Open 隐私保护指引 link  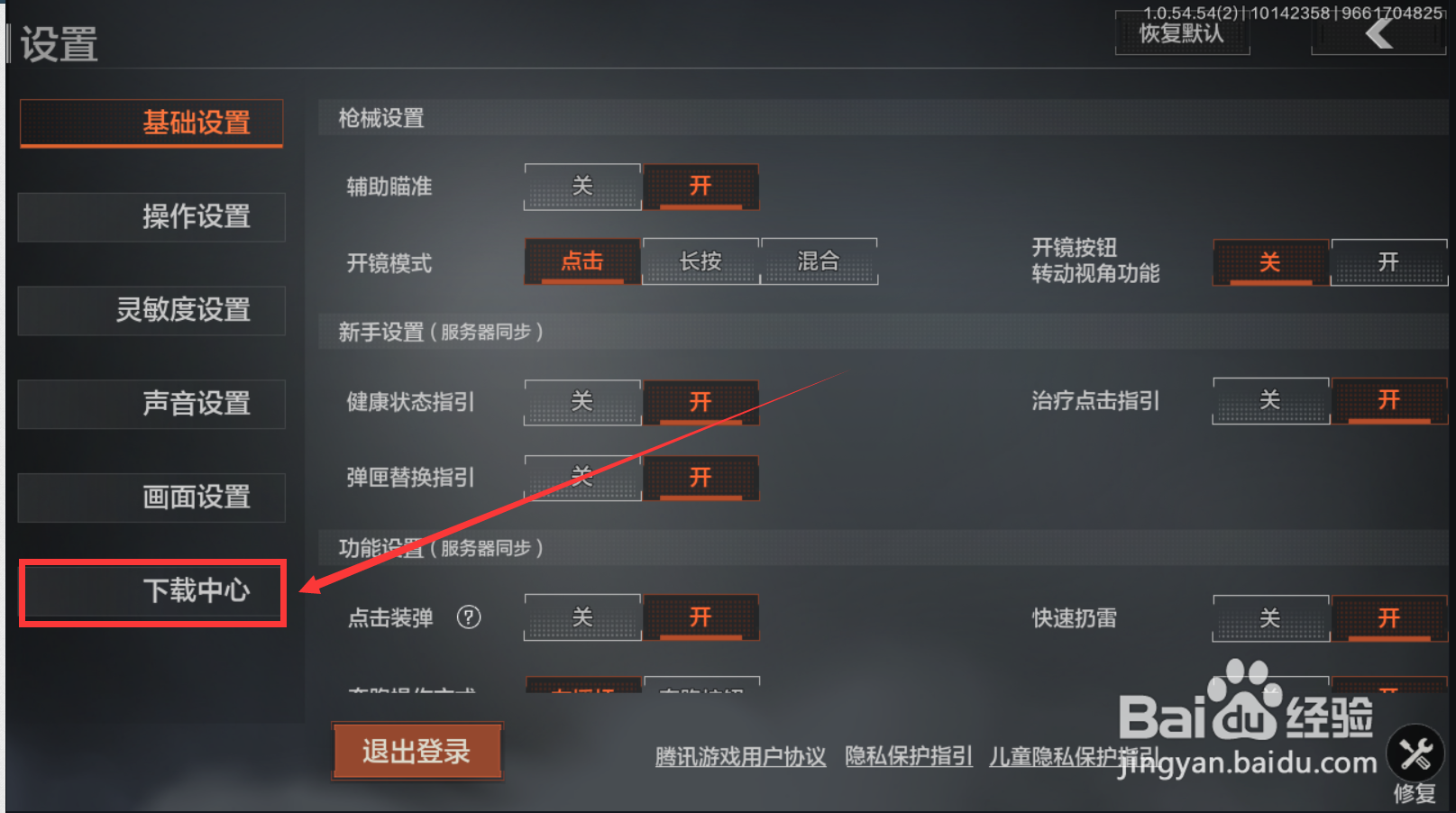pyautogui.click(x=908, y=756)
